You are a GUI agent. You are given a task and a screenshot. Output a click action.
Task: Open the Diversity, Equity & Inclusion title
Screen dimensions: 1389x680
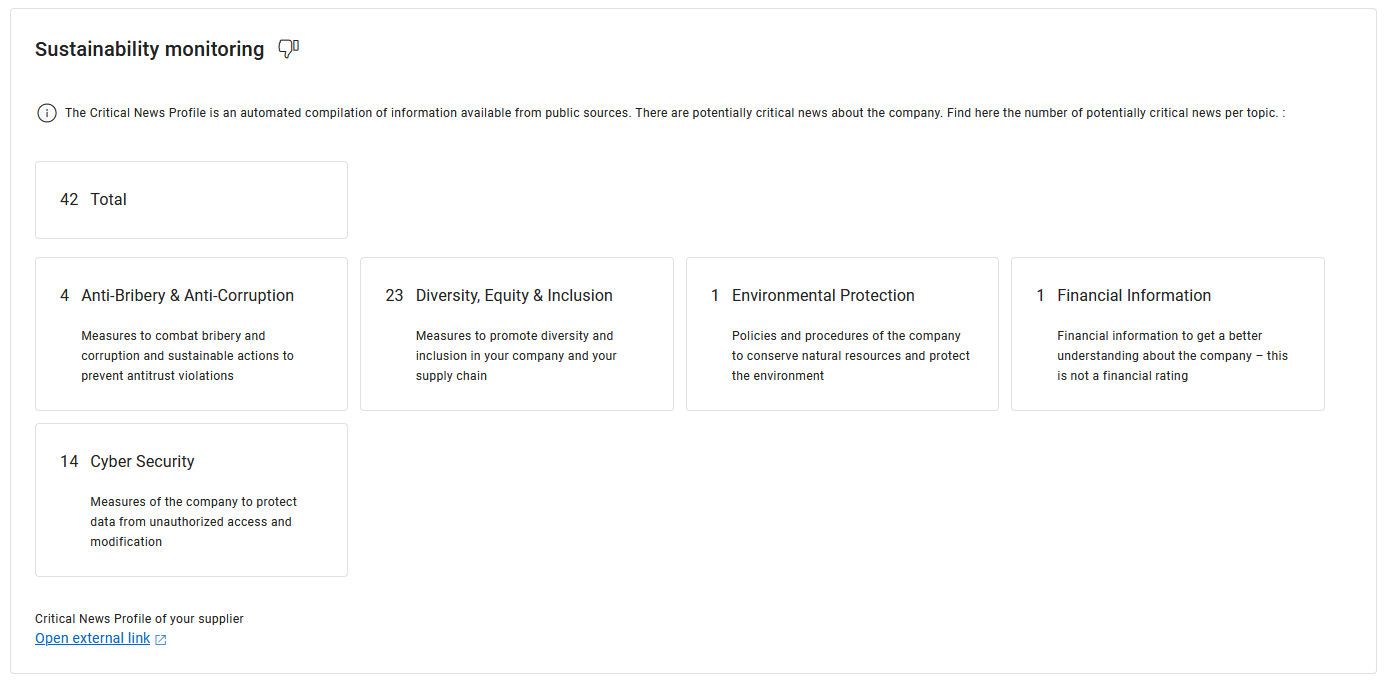tap(514, 296)
